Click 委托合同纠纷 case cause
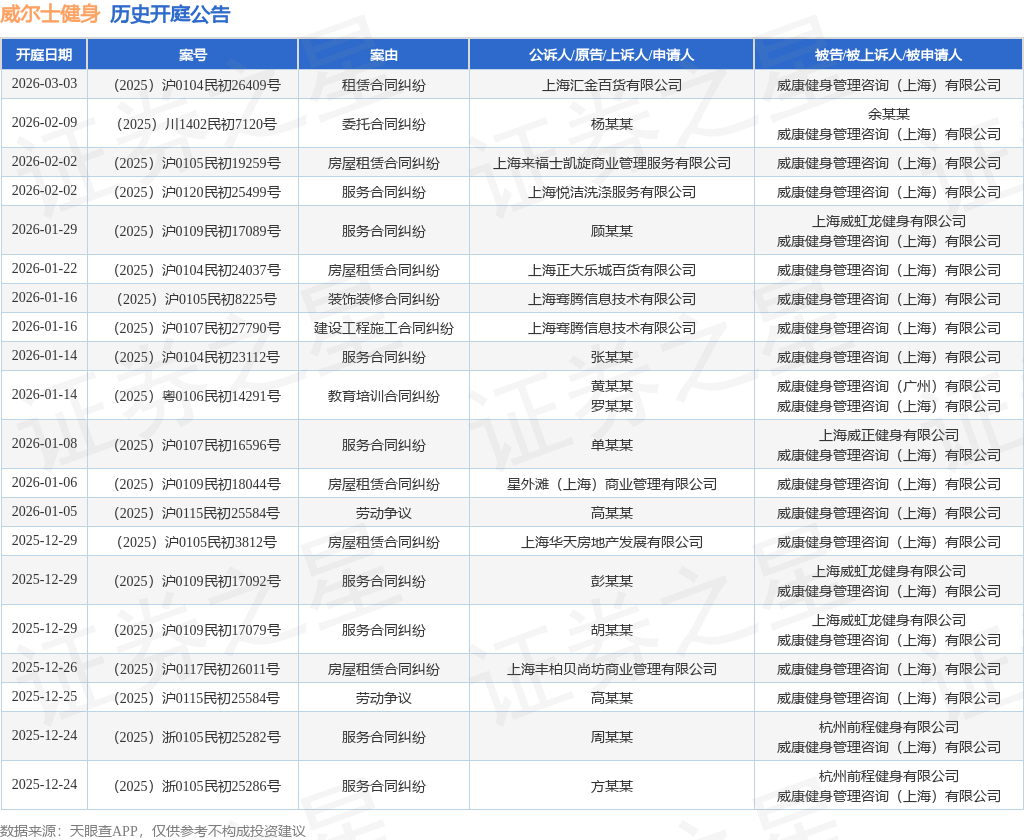This screenshot has height=840, width=1024. [383, 124]
